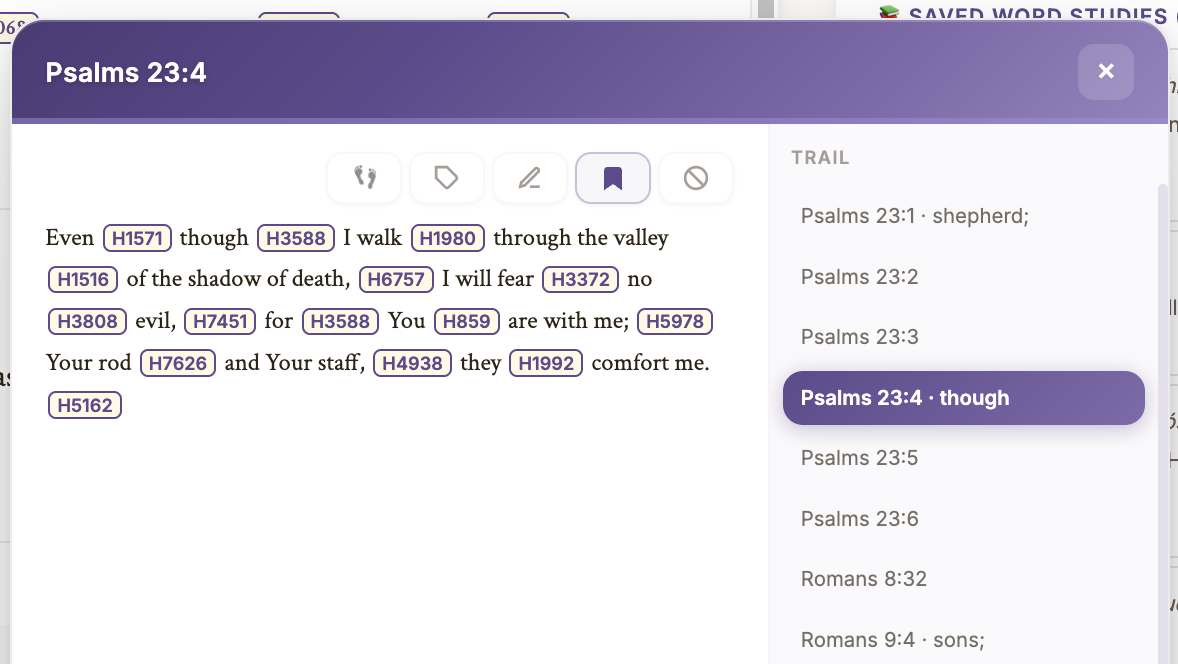Open Strong's badge H1980 for walk
Viewport: 1178px width, 664px height.
click(447, 238)
